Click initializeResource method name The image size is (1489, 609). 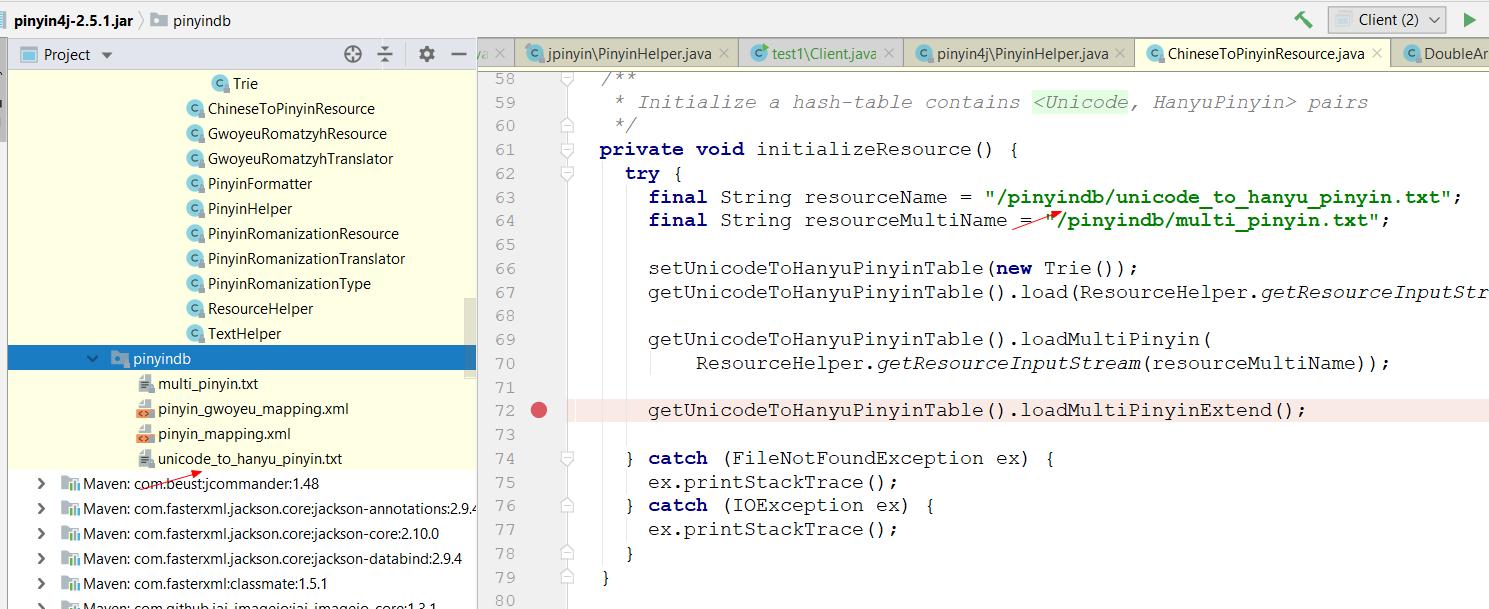point(864,150)
